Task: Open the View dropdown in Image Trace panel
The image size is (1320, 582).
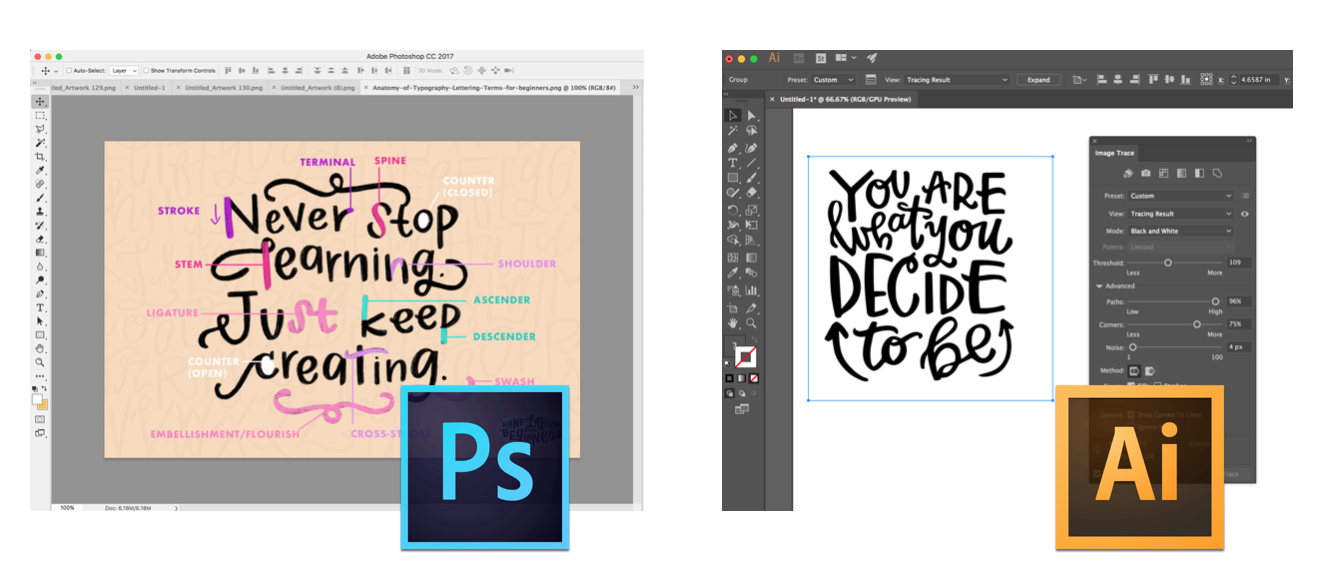Action: [x=1181, y=213]
